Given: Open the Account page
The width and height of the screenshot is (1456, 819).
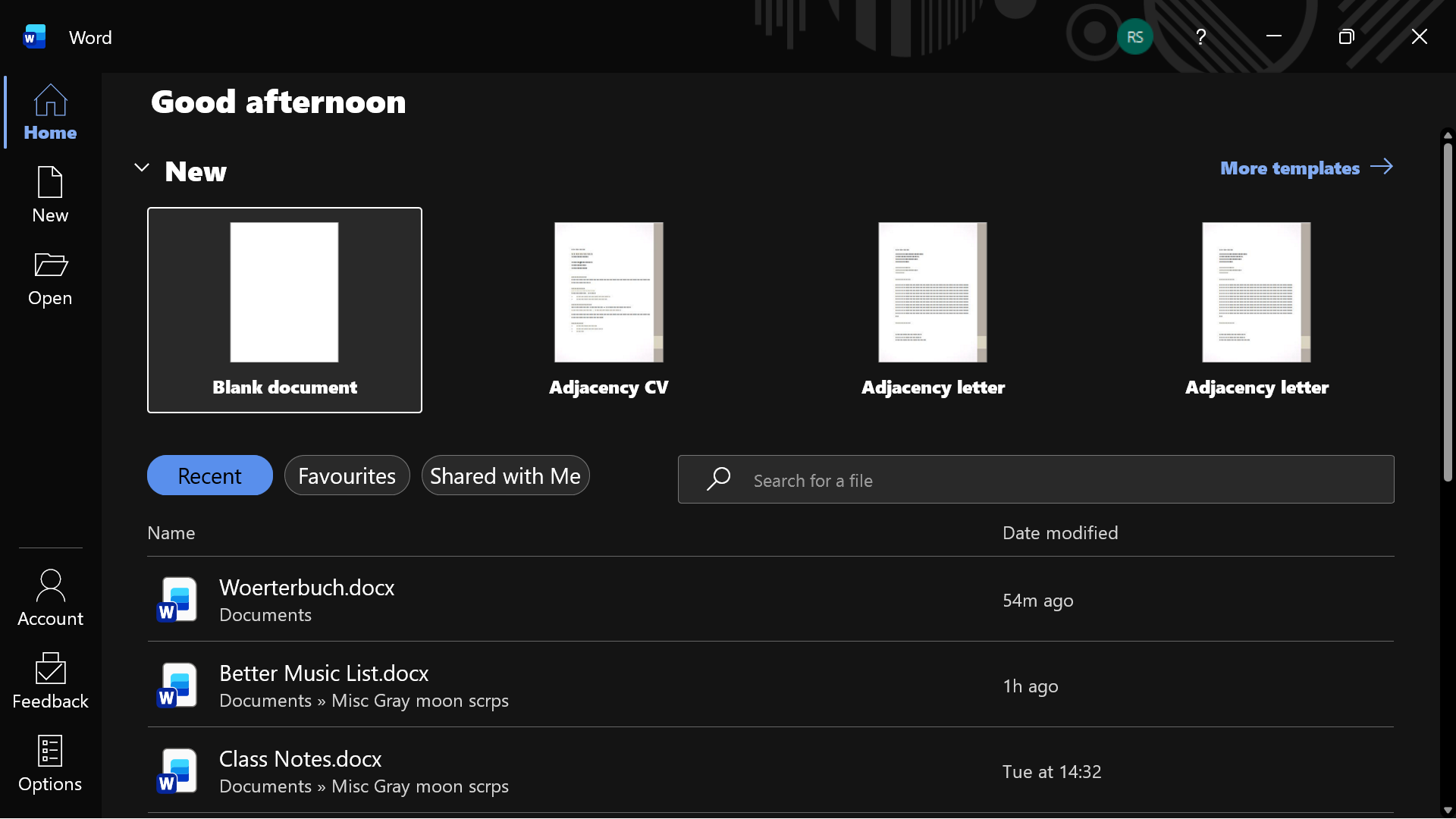Looking at the screenshot, I should (50, 598).
